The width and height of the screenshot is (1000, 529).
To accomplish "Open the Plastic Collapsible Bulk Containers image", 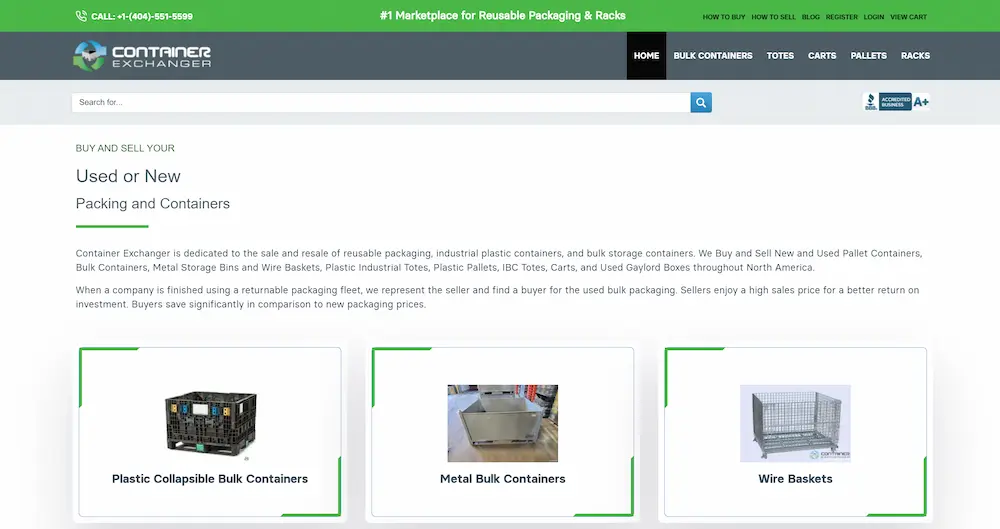I will tap(210, 423).
